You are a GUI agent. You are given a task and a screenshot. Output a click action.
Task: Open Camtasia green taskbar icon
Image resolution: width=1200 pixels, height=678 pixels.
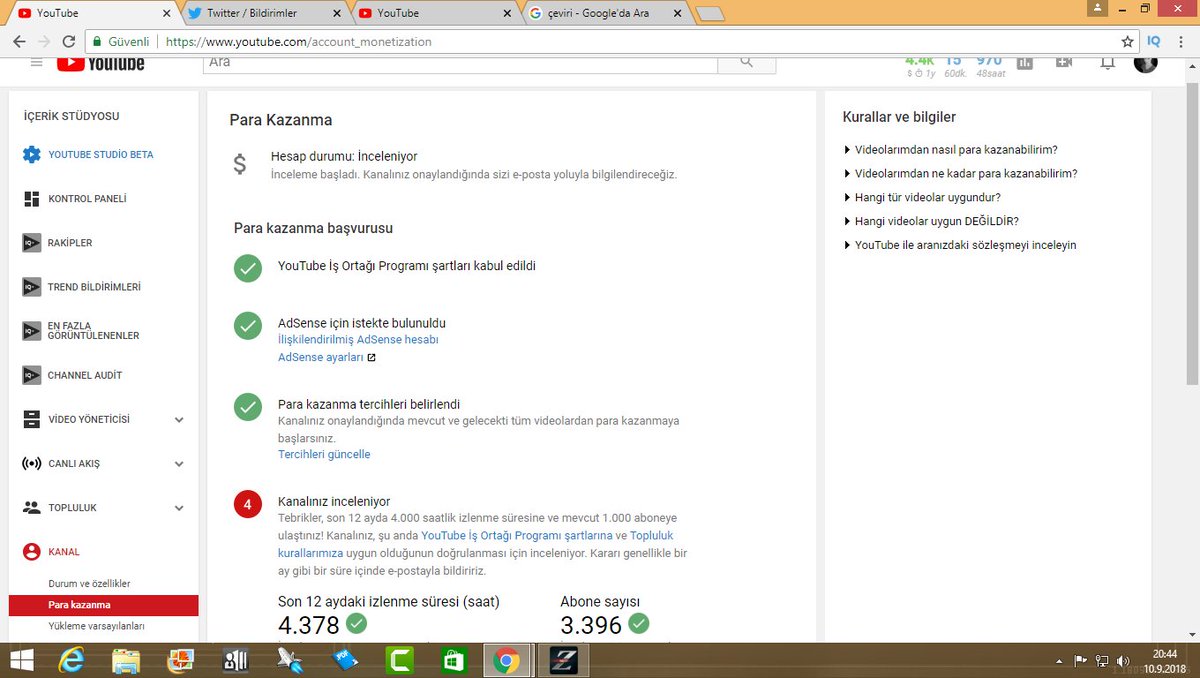point(399,660)
